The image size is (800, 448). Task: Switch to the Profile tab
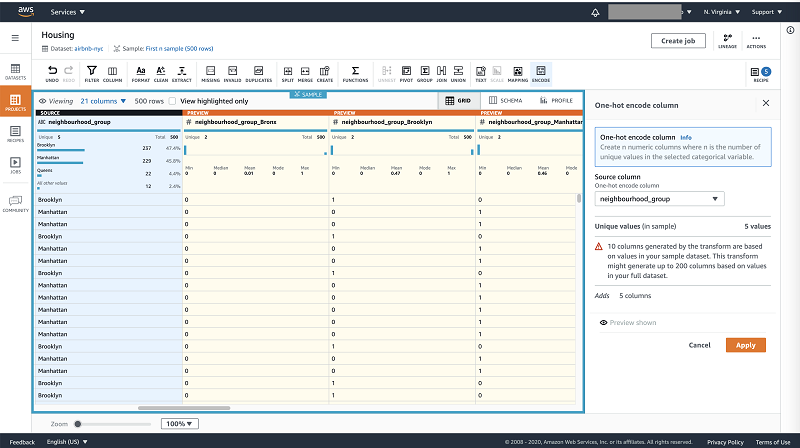(558, 101)
